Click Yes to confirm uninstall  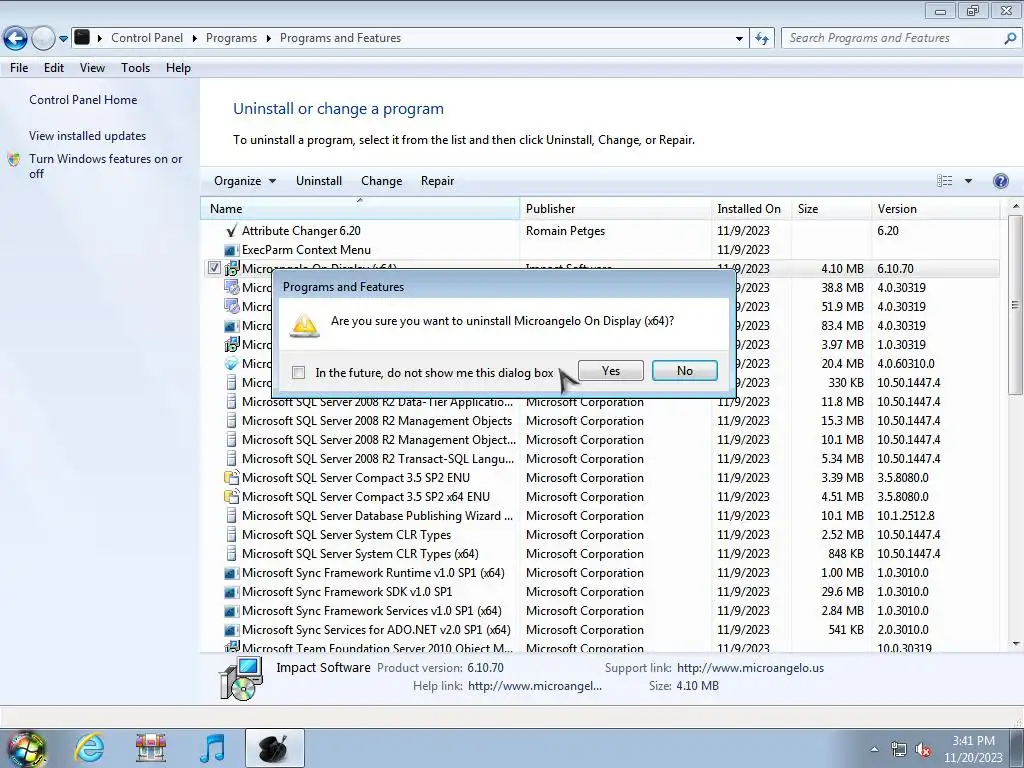(611, 371)
